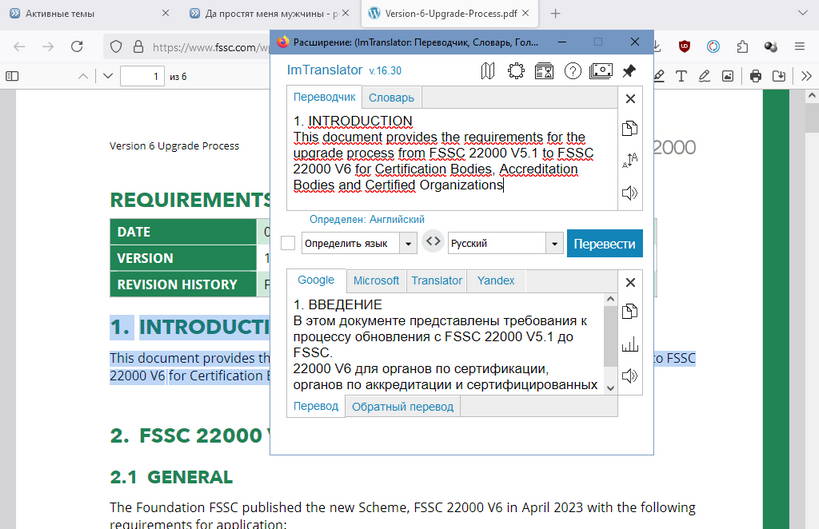Open ImTranslator dictionary panel icon

(544, 70)
